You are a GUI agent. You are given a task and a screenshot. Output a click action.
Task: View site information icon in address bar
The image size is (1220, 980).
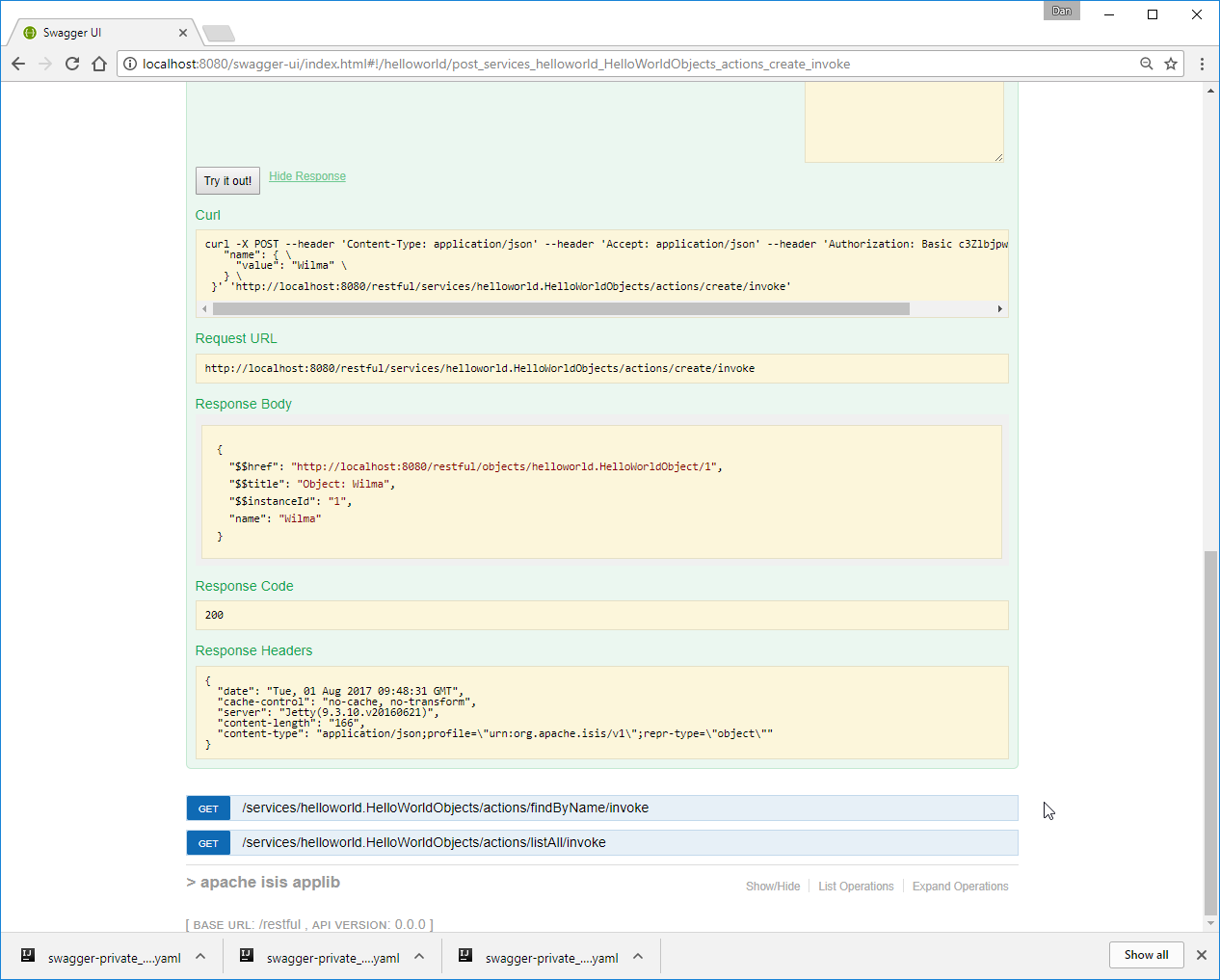point(130,64)
